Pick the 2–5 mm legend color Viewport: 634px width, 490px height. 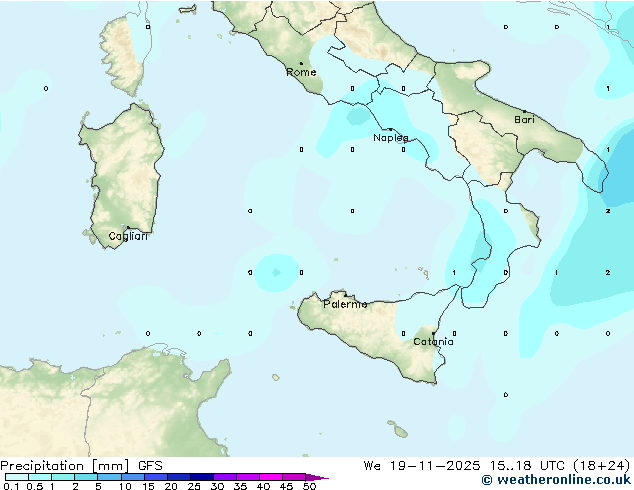tap(86, 477)
